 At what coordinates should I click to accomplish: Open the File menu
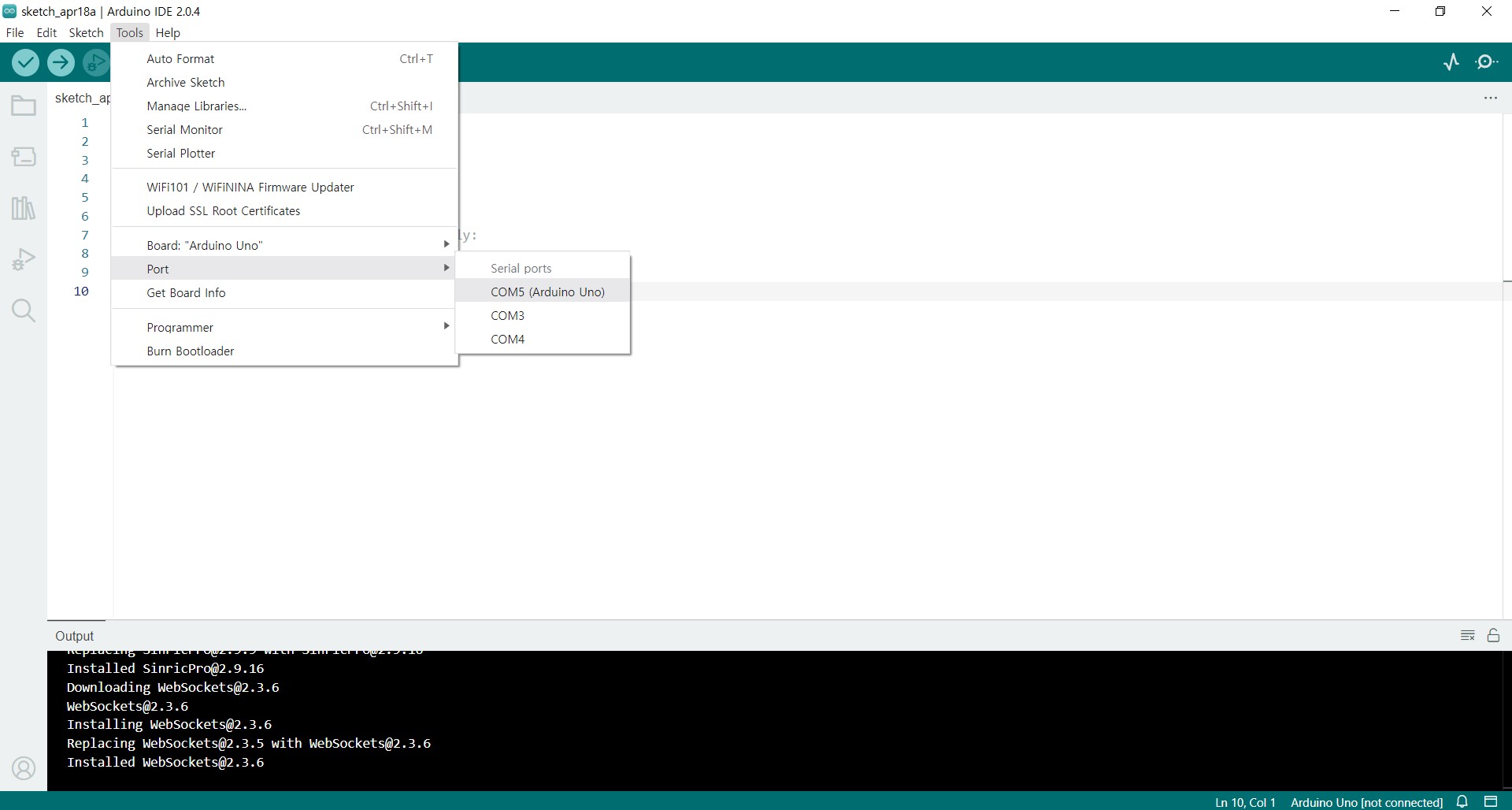[15, 32]
